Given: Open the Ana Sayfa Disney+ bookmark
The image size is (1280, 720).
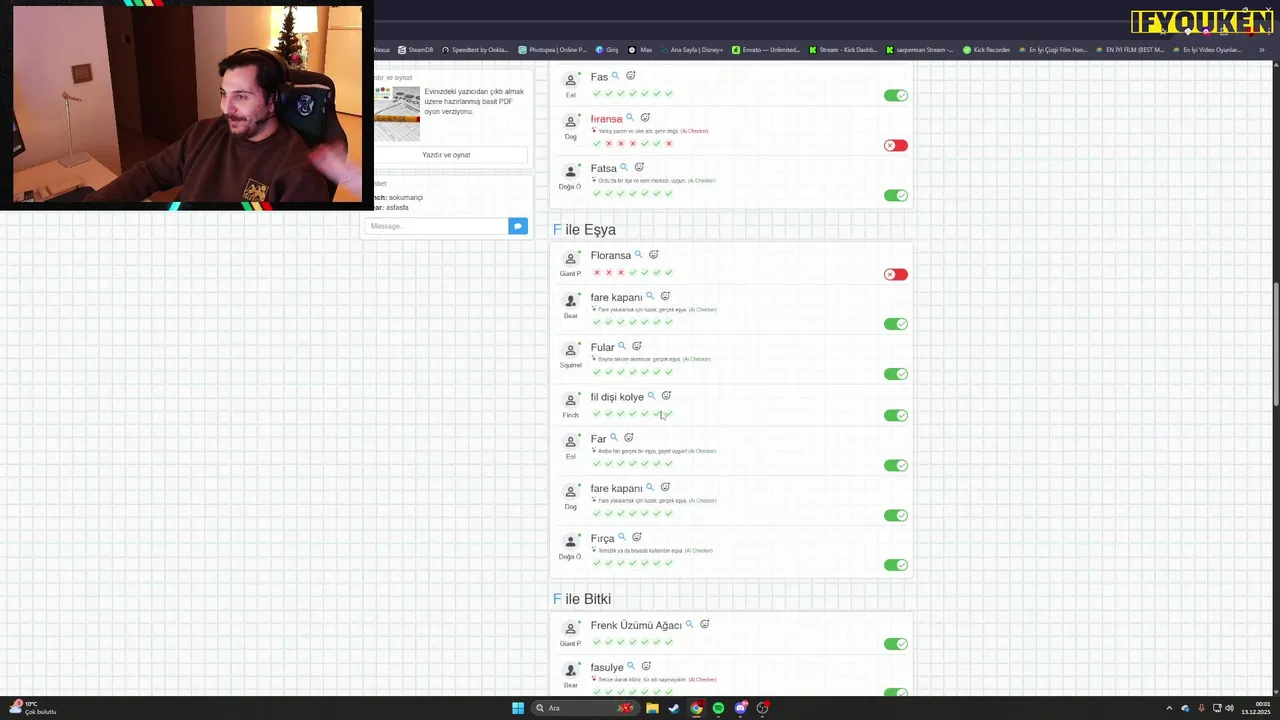Looking at the screenshot, I should pyautogui.click(x=691, y=49).
